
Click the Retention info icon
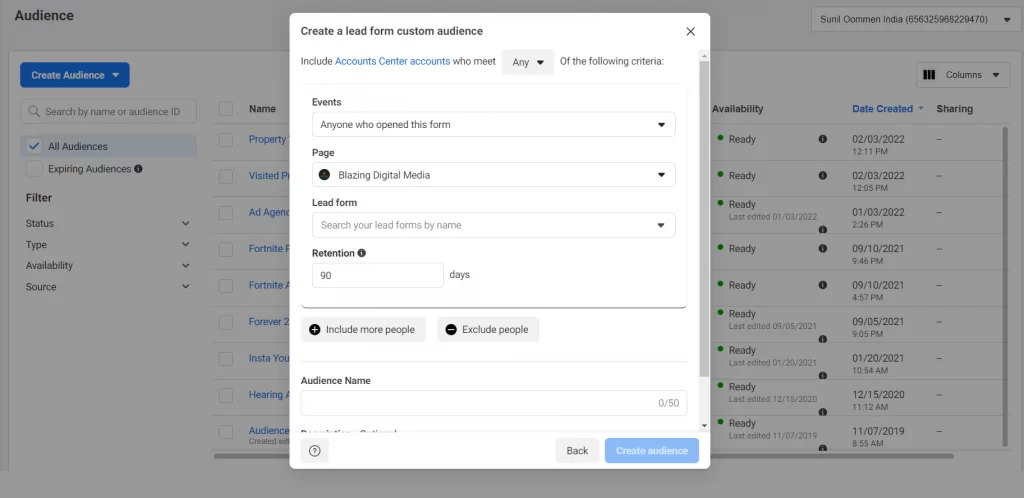point(362,253)
